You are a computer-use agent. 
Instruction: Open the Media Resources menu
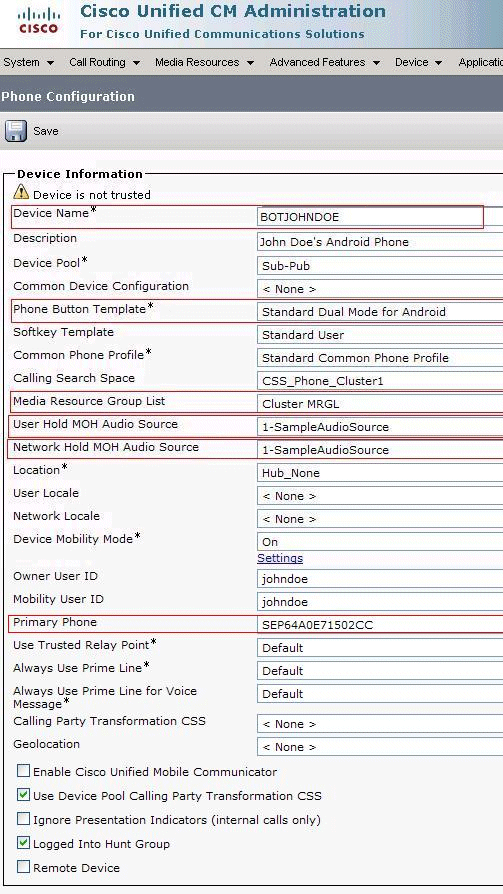click(x=204, y=62)
